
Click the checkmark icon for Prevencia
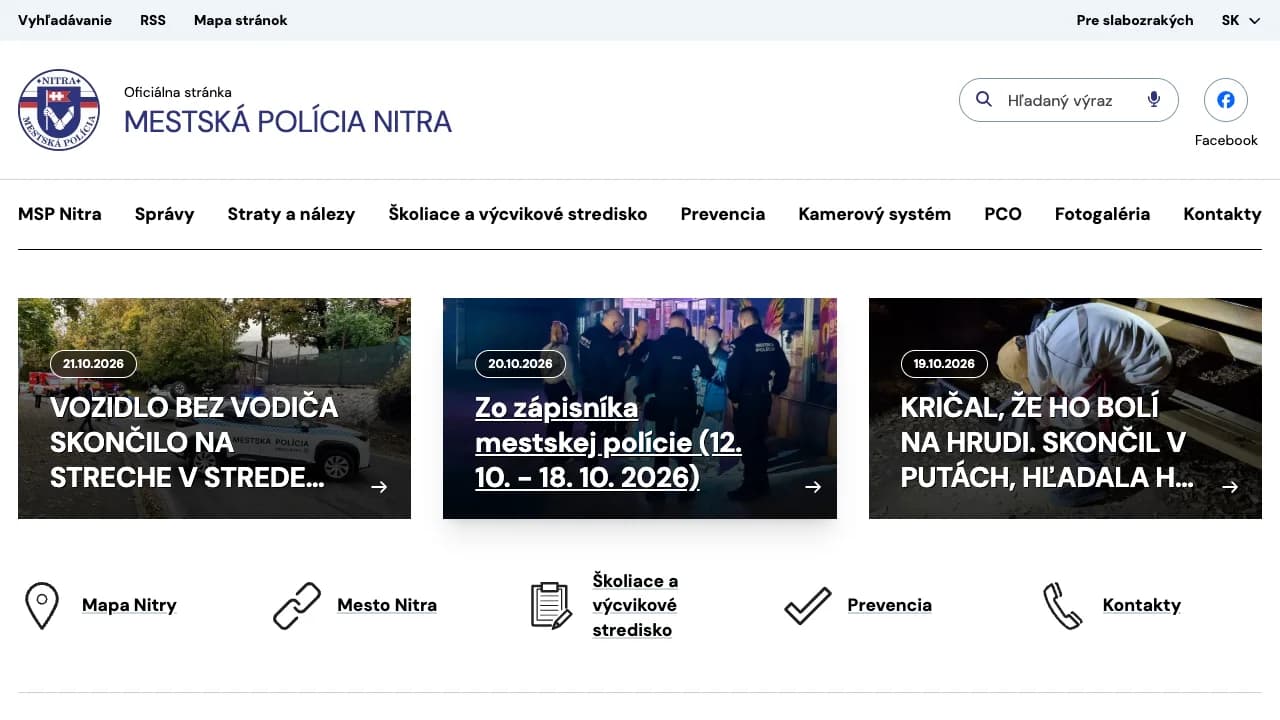tap(808, 605)
